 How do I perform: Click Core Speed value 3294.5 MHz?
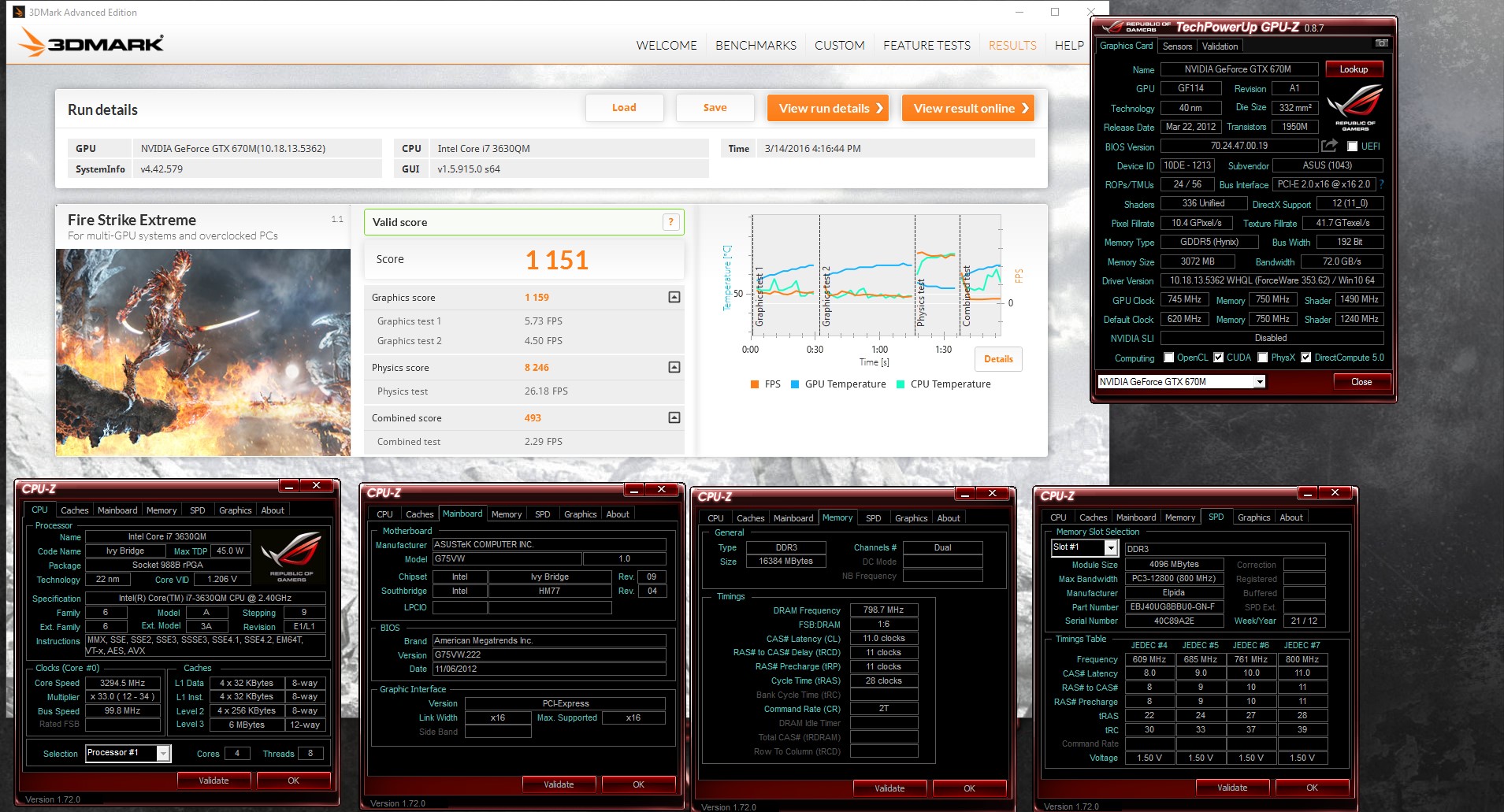123,683
